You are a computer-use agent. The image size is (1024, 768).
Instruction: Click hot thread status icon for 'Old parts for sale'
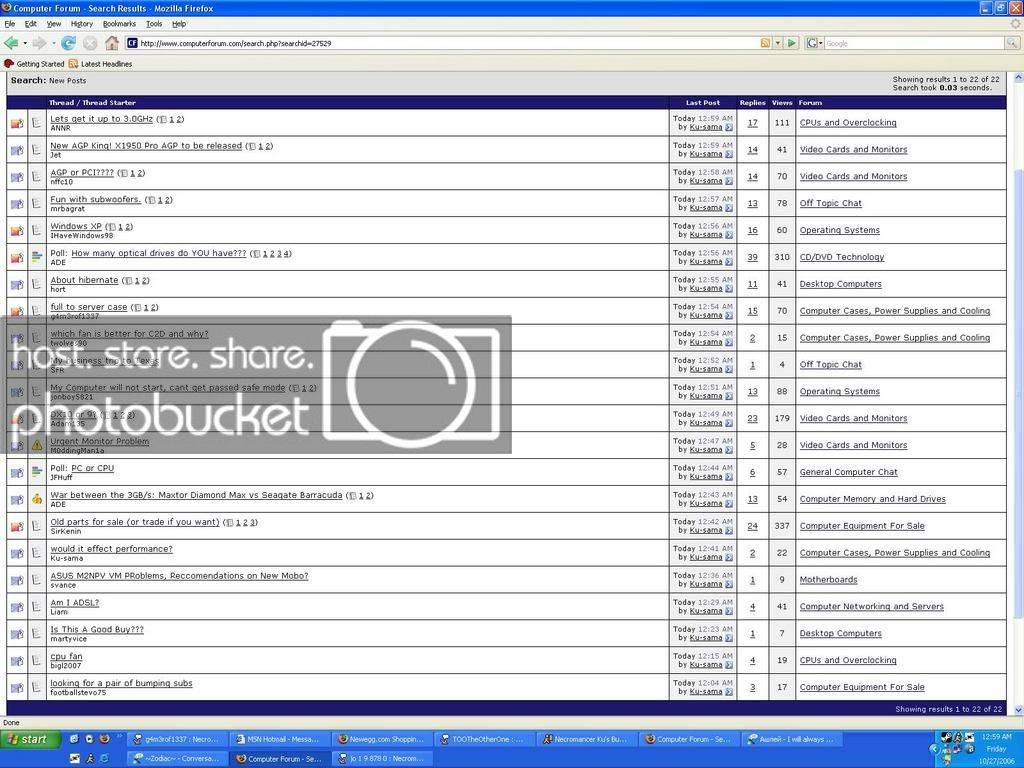tap(17, 526)
